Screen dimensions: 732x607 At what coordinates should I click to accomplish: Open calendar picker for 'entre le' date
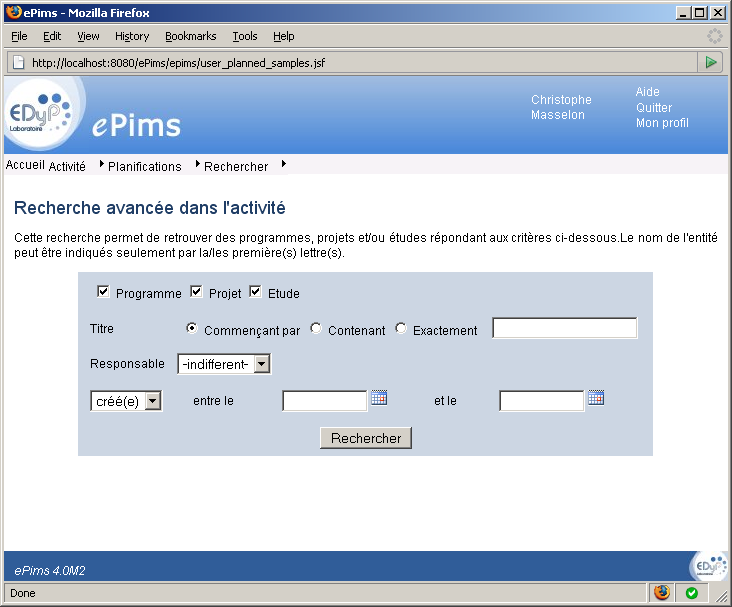379,398
